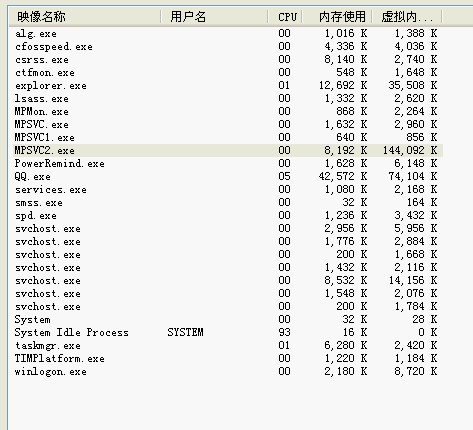
Task: Select the MPMon.exe process
Action: pyautogui.click(x=228, y=111)
